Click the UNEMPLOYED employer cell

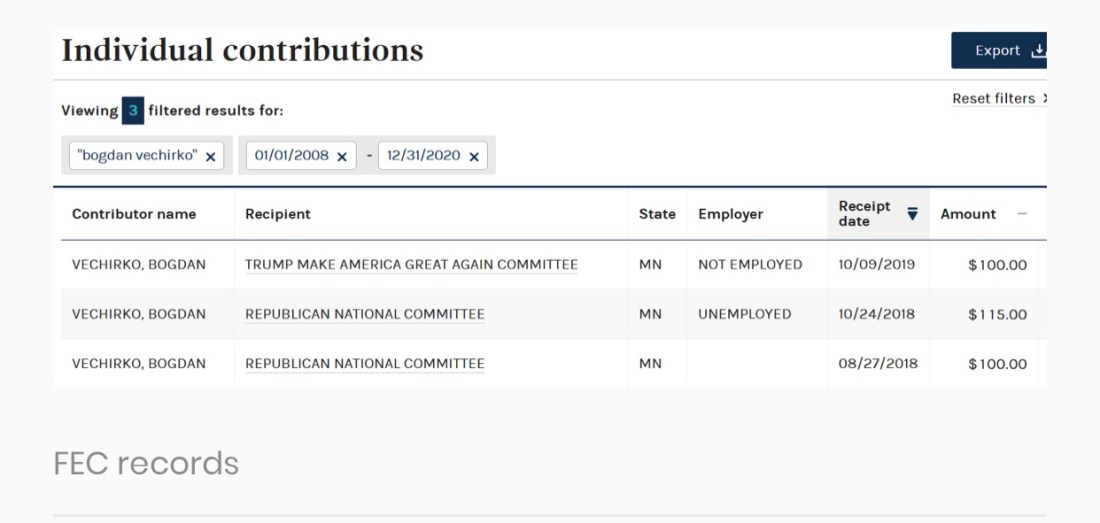pyautogui.click(x=744, y=314)
